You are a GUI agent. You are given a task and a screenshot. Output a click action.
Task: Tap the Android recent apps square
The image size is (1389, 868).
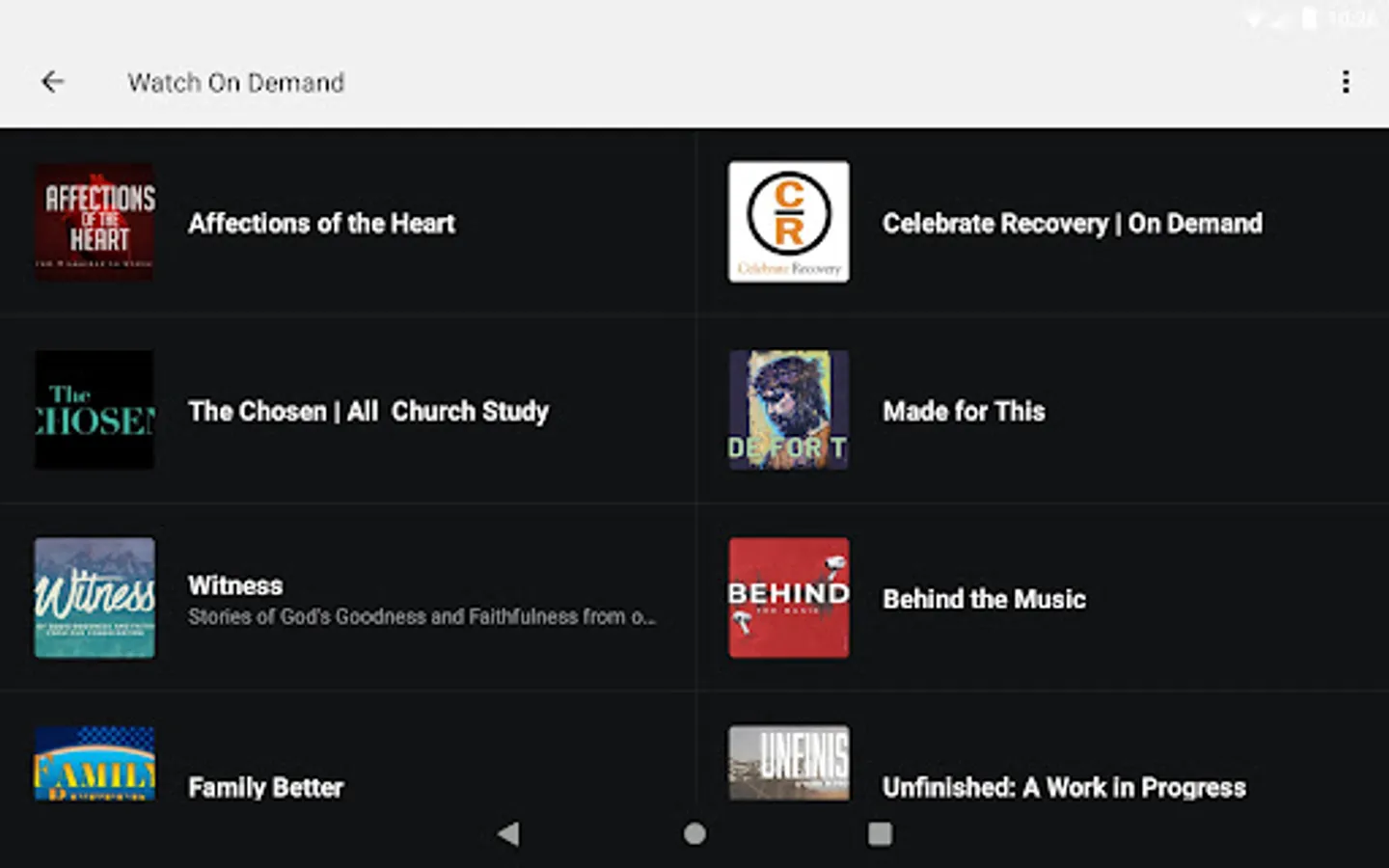click(x=880, y=833)
